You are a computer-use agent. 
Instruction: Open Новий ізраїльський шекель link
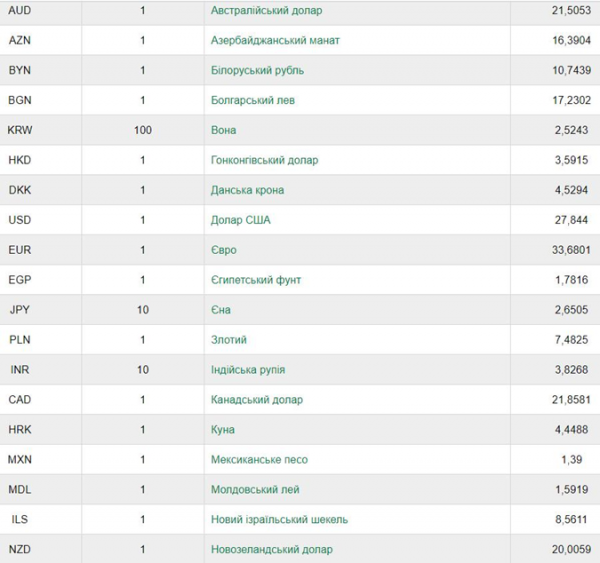[x=279, y=519]
